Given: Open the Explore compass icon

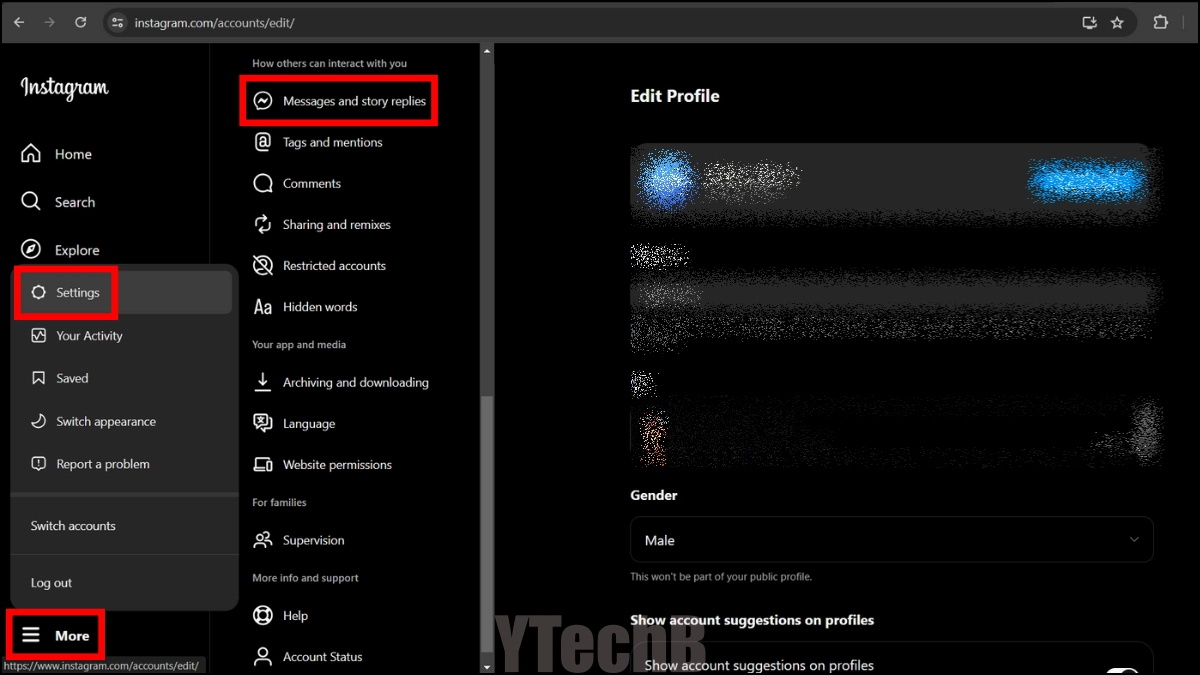Looking at the screenshot, I should pyautogui.click(x=31, y=250).
